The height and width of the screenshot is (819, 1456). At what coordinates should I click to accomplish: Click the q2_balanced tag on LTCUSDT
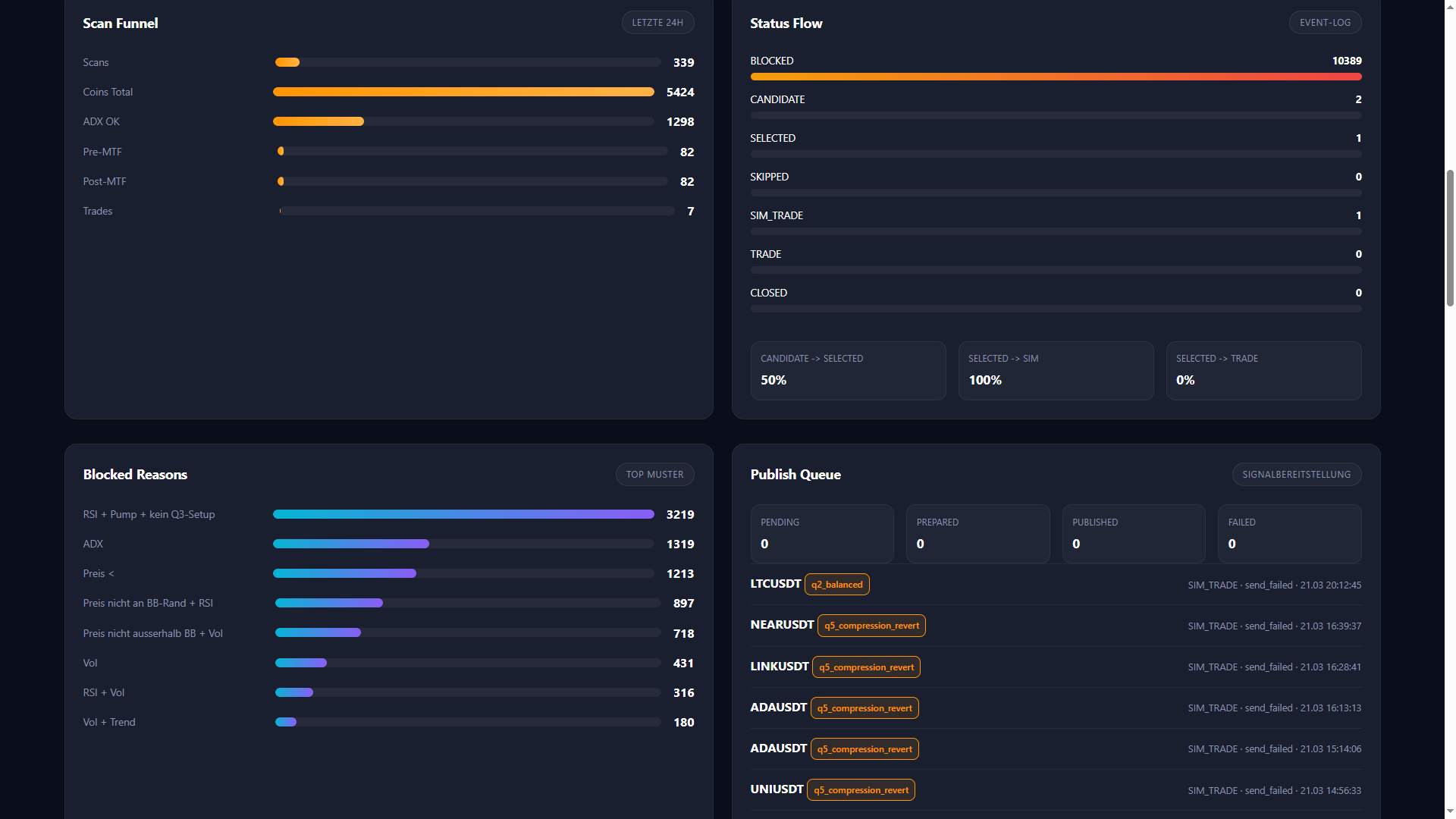click(836, 585)
